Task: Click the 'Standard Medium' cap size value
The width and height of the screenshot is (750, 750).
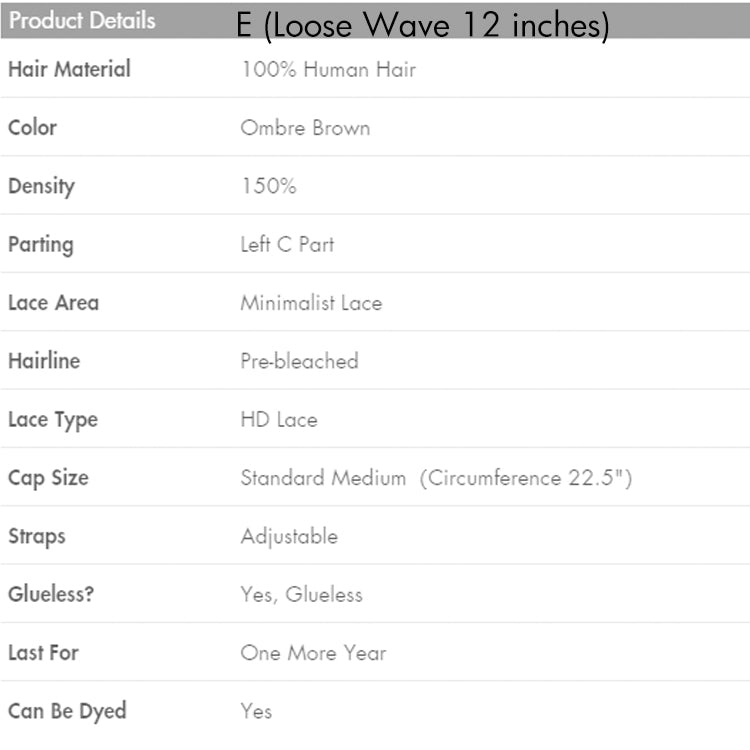Action: pyautogui.click(x=323, y=478)
